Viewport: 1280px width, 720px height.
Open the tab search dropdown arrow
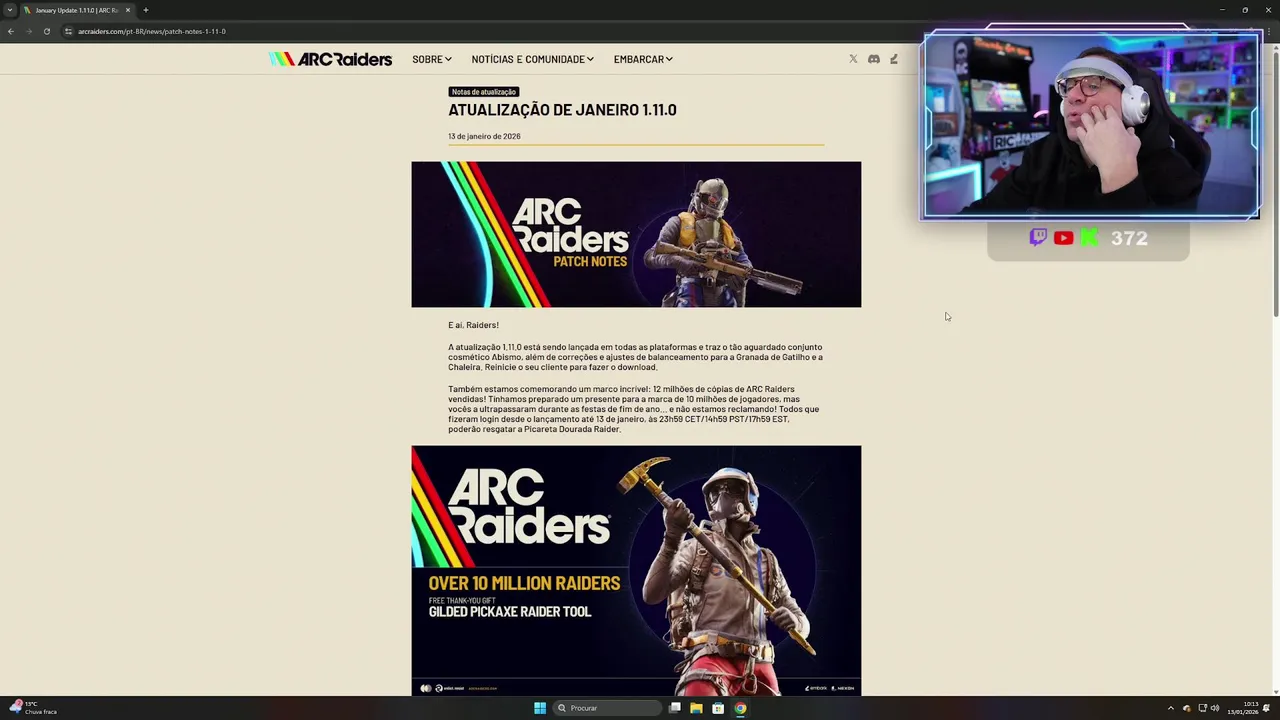(10, 10)
